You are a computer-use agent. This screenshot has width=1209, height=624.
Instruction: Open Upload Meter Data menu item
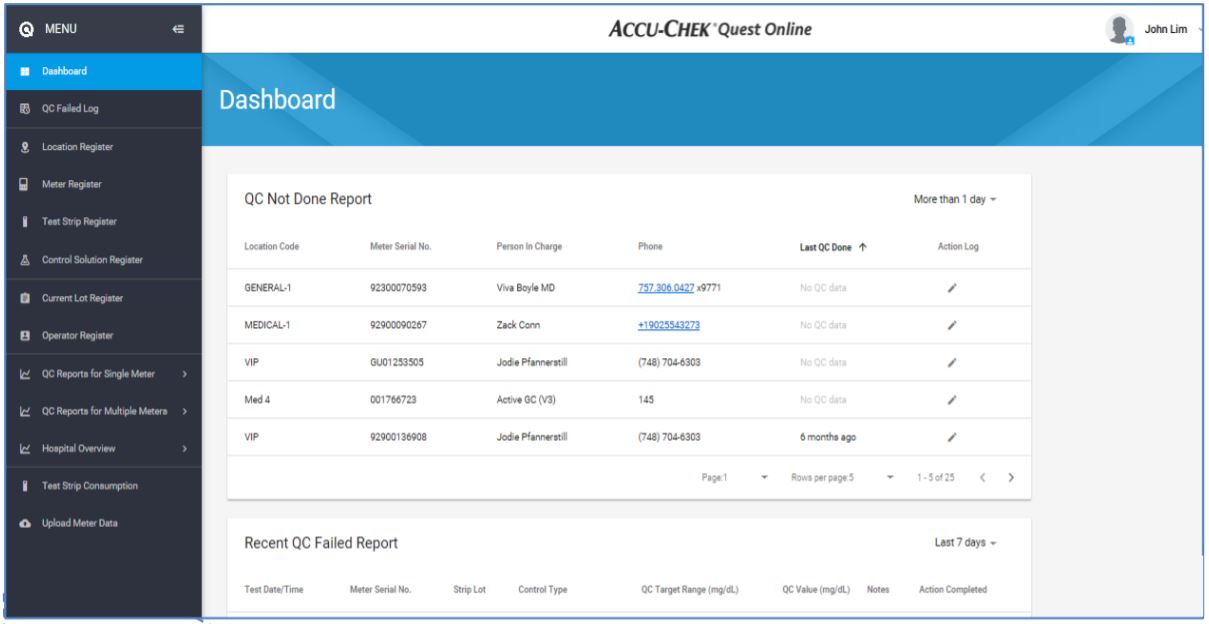103,524
